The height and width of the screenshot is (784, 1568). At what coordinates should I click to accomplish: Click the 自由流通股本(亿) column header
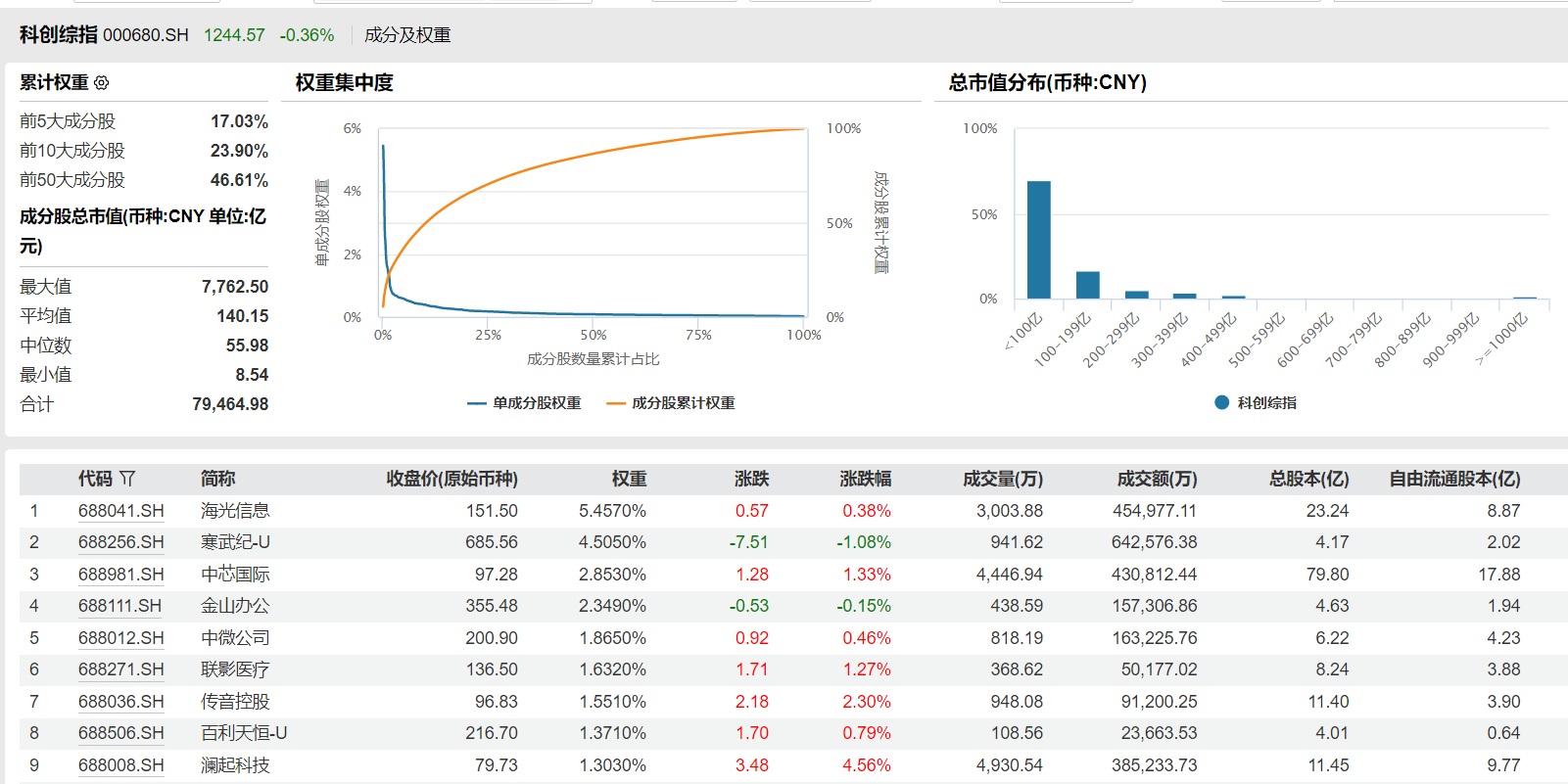[x=1454, y=479]
